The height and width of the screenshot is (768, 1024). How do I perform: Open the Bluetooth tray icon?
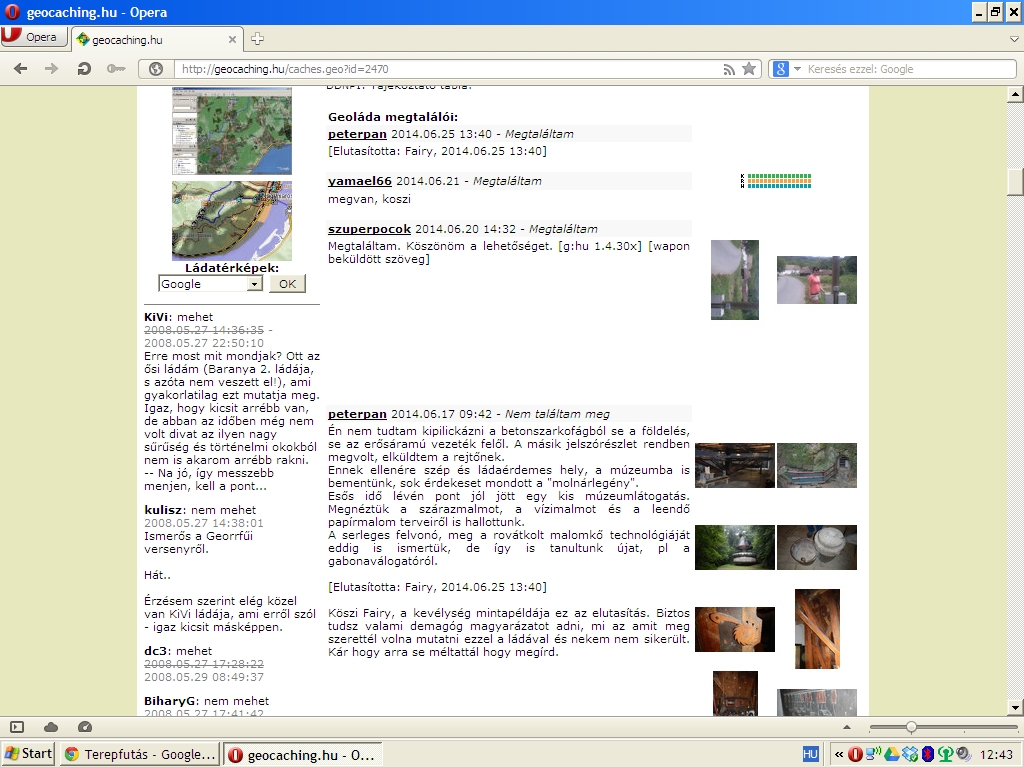point(927,754)
